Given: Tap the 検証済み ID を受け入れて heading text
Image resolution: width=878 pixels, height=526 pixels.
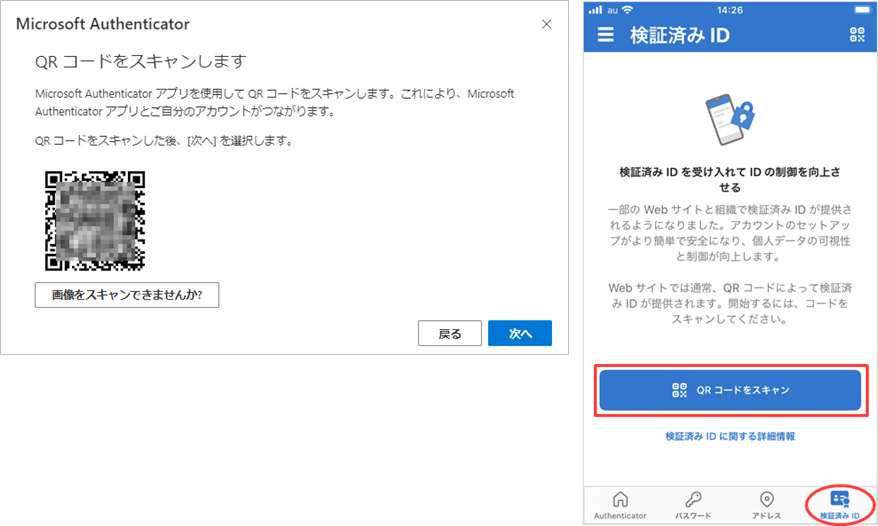Looking at the screenshot, I should (730, 179).
